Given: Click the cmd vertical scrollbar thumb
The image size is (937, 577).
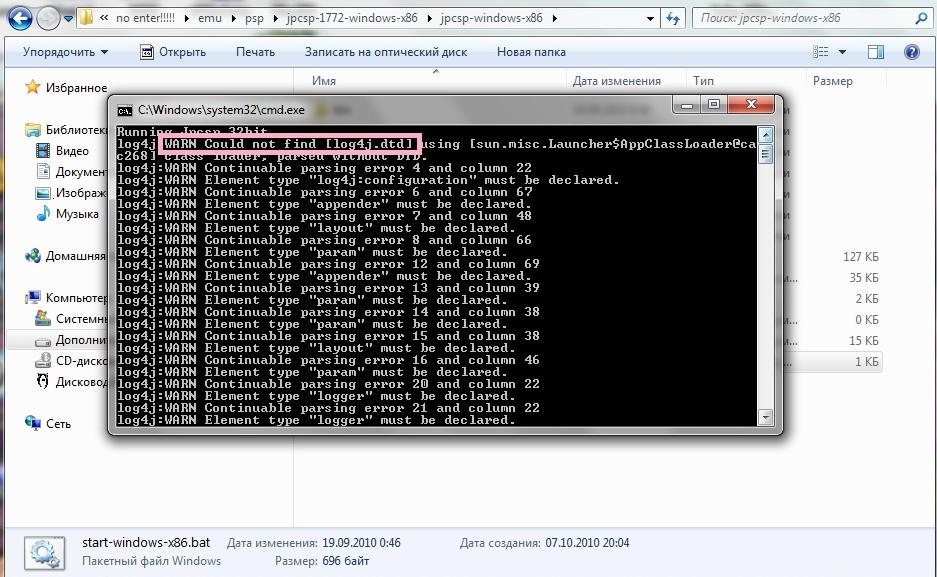Looking at the screenshot, I should [x=765, y=154].
